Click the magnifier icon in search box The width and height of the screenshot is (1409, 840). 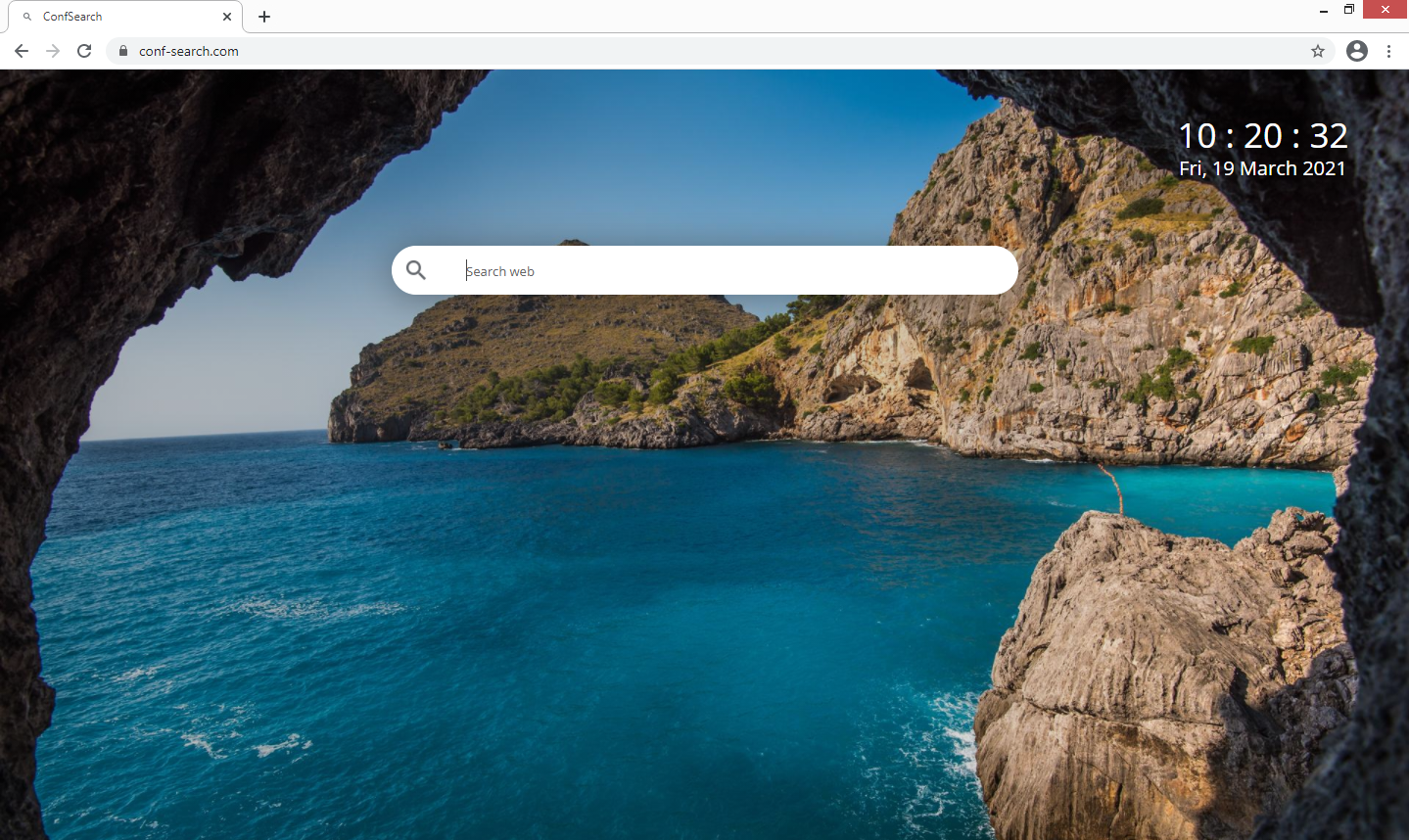416,270
